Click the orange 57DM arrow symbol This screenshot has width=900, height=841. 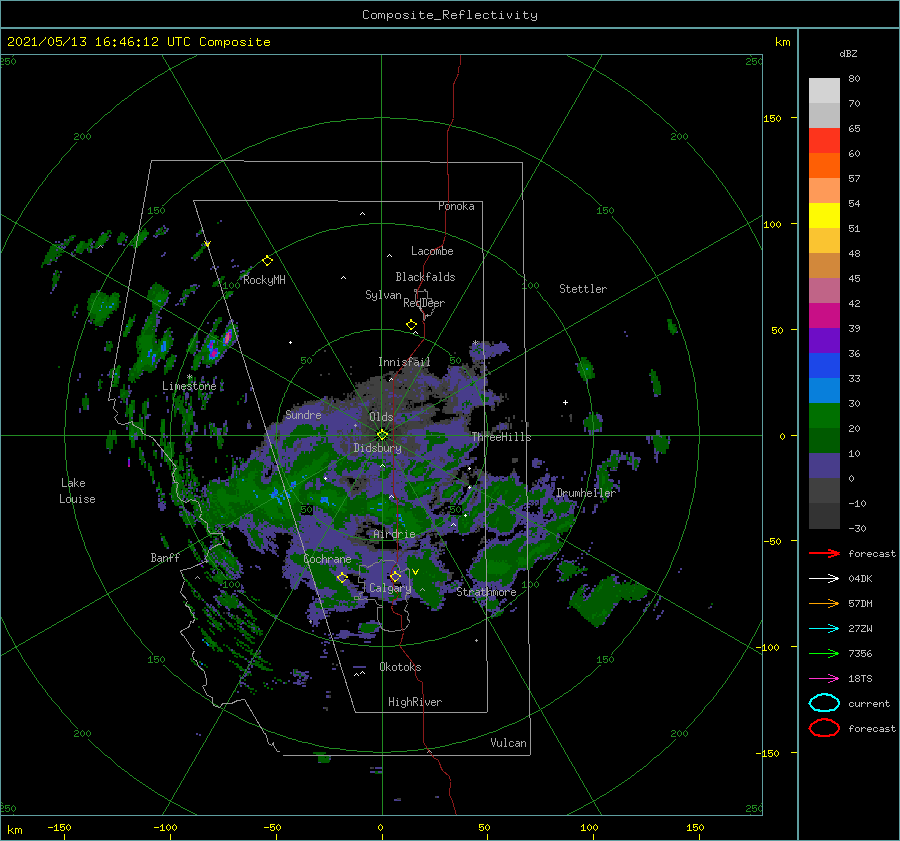click(x=824, y=603)
